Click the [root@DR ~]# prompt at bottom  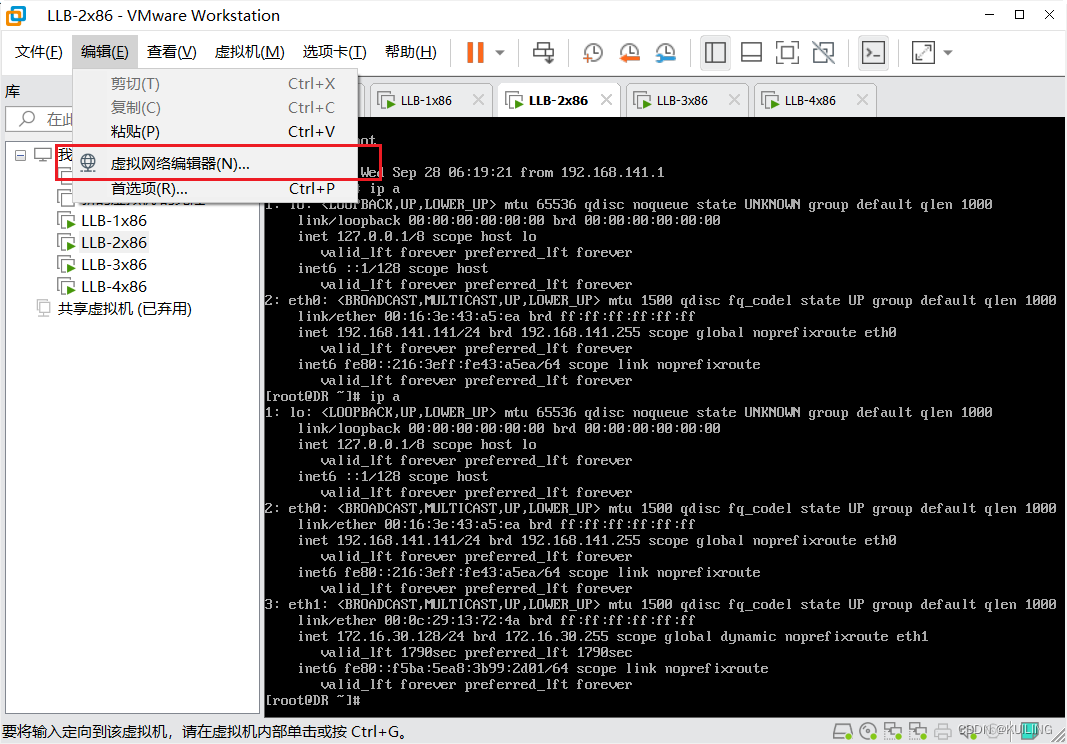pos(312,700)
